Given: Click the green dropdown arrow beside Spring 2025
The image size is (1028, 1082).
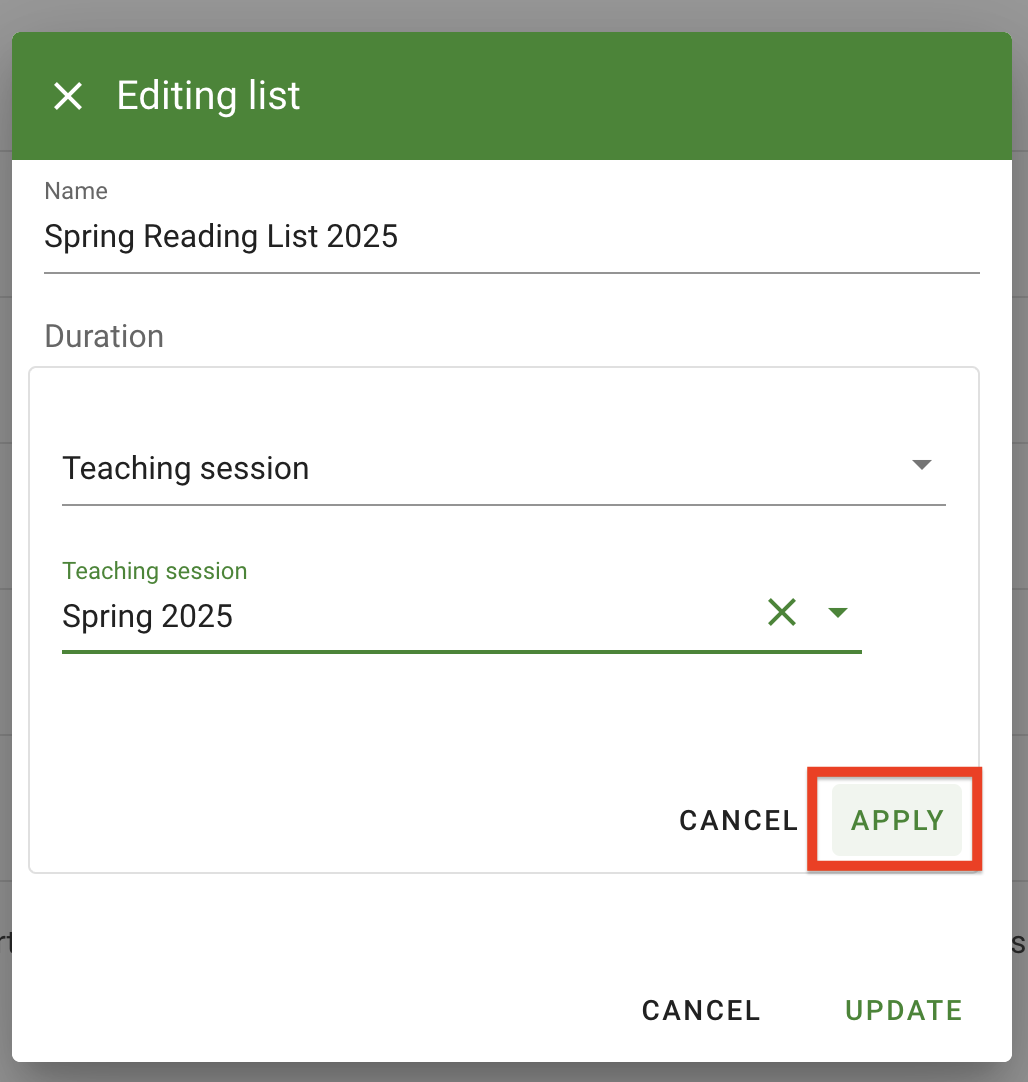Looking at the screenshot, I should (839, 612).
